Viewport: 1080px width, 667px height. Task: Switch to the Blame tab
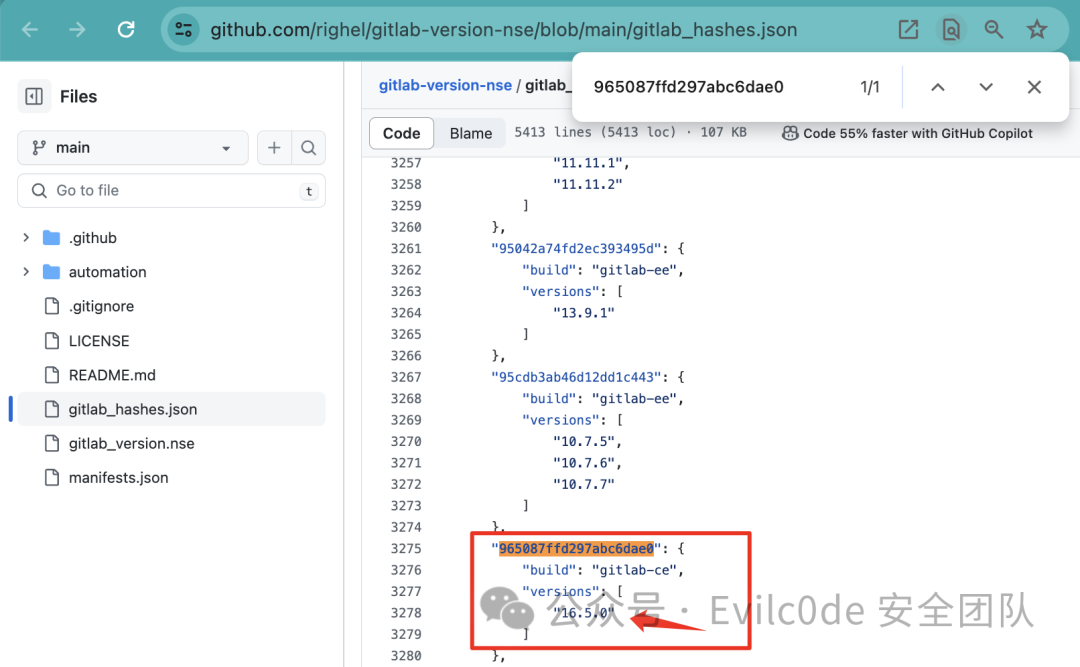[x=471, y=133]
